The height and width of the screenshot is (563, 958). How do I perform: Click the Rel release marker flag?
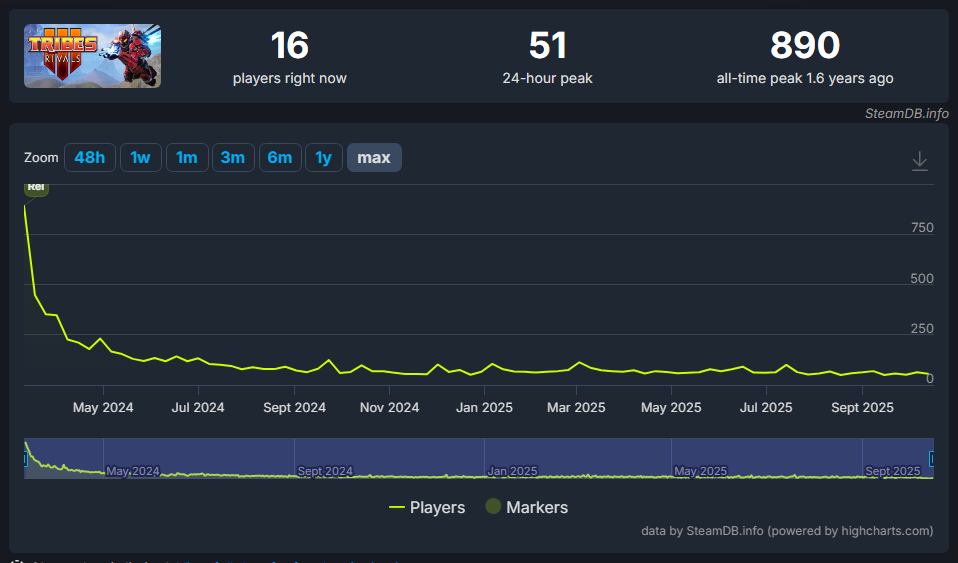(x=36, y=188)
